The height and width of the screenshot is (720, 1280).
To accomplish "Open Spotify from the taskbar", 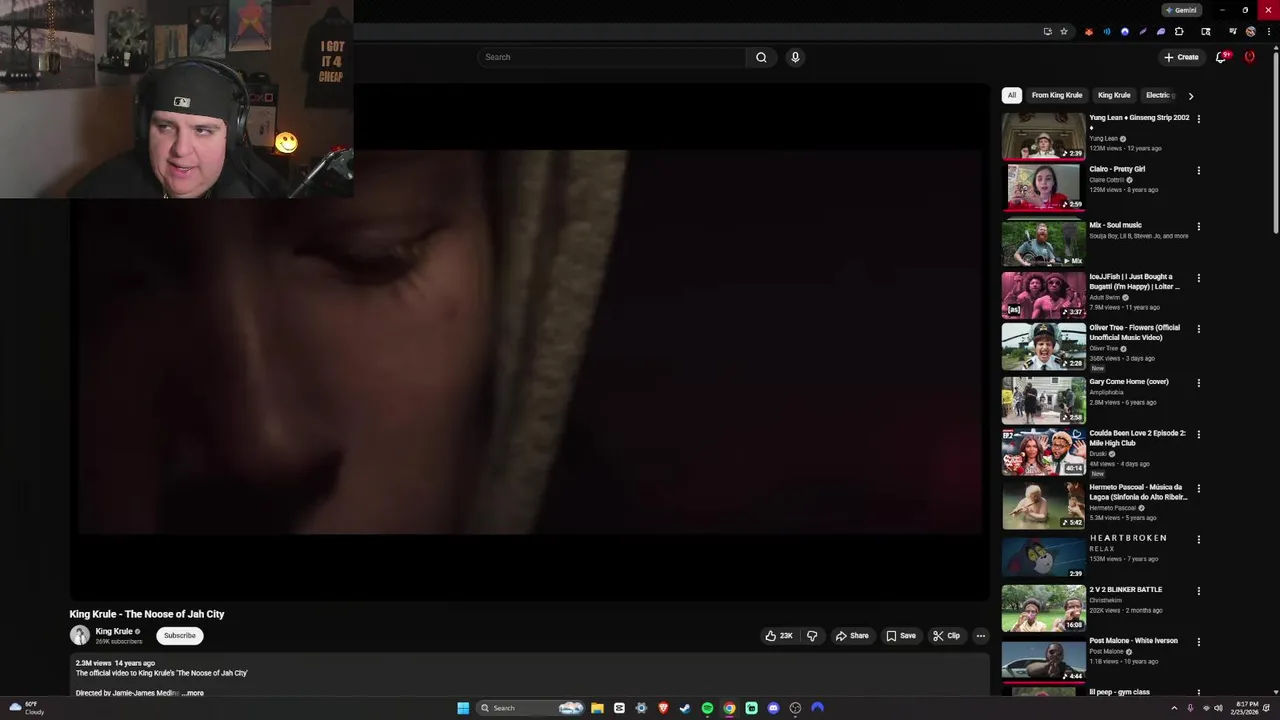I will coord(707,708).
